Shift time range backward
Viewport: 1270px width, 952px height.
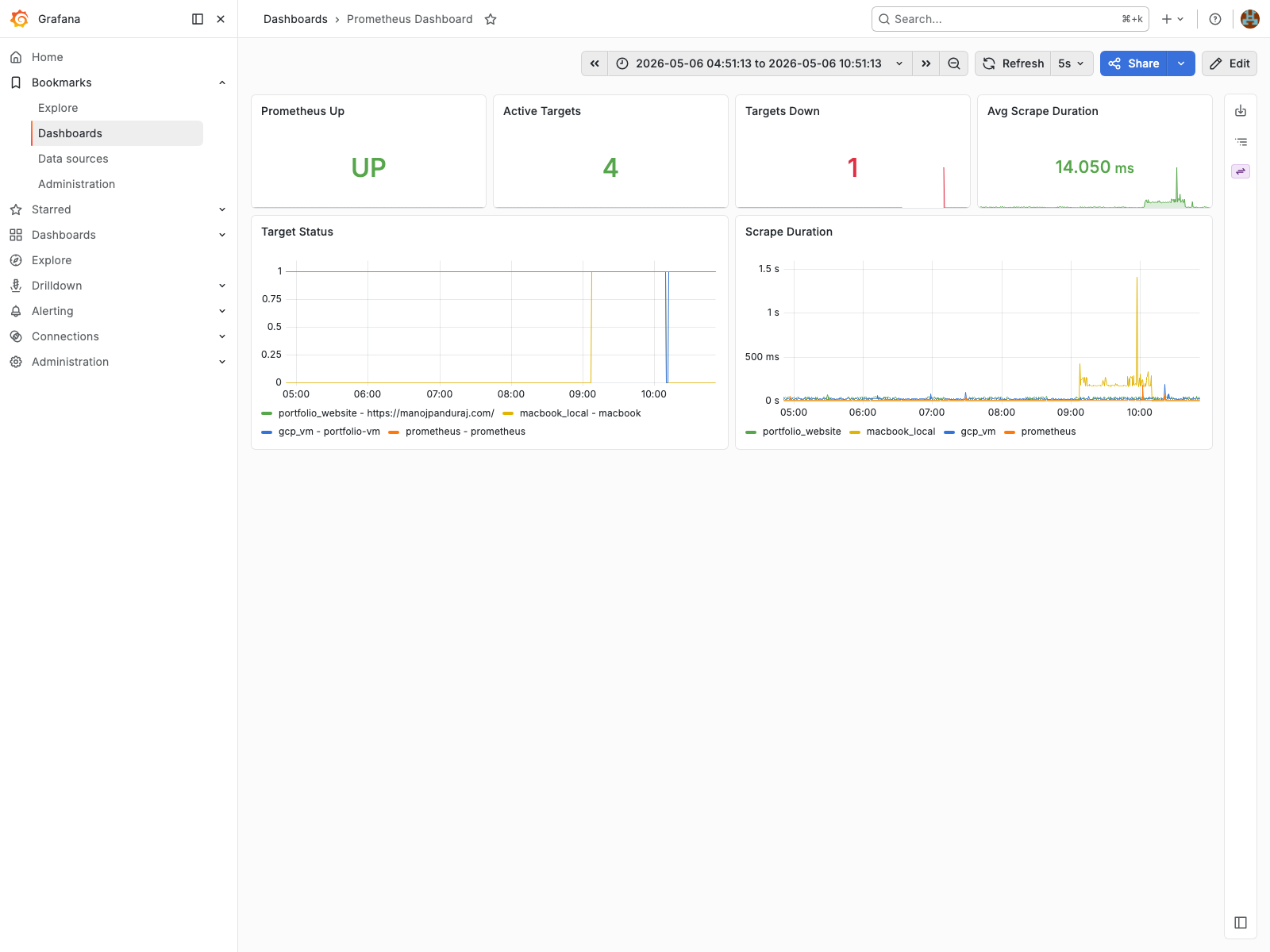[595, 63]
